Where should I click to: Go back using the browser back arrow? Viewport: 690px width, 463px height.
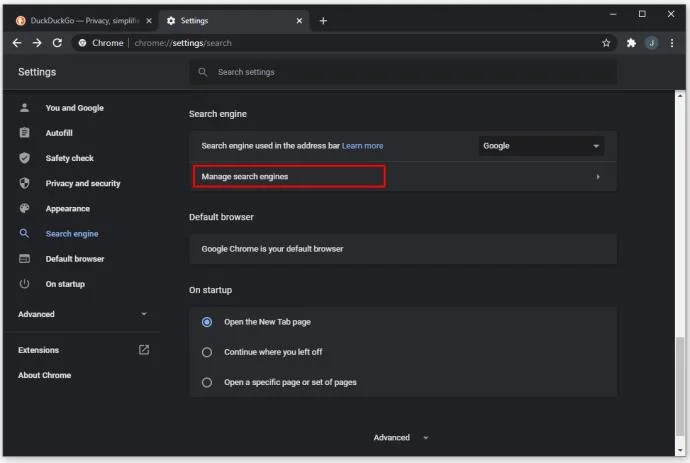coord(17,43)
